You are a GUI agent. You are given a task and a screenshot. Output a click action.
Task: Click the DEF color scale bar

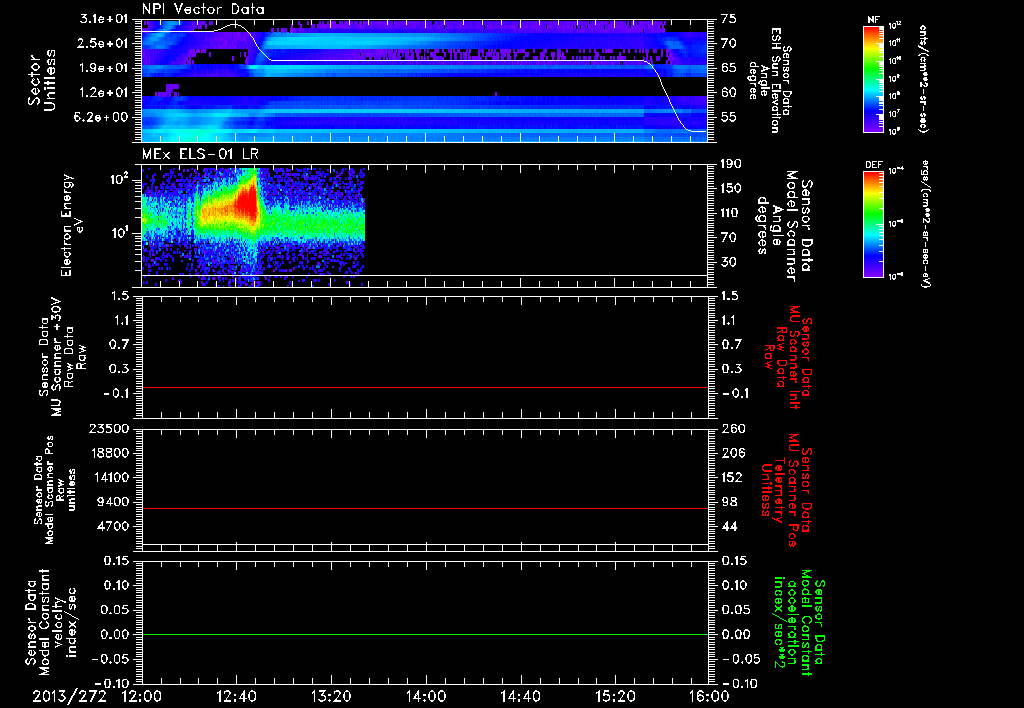[x=873, y=224]
